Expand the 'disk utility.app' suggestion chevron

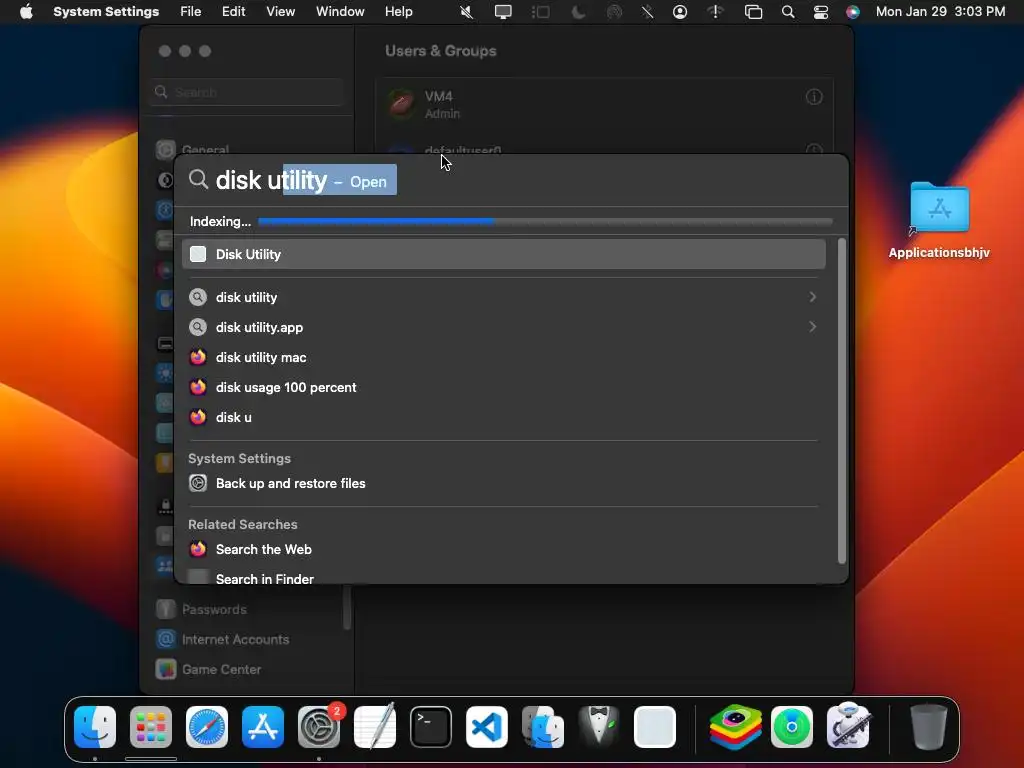pyautogui.click(x=812, y=327)
